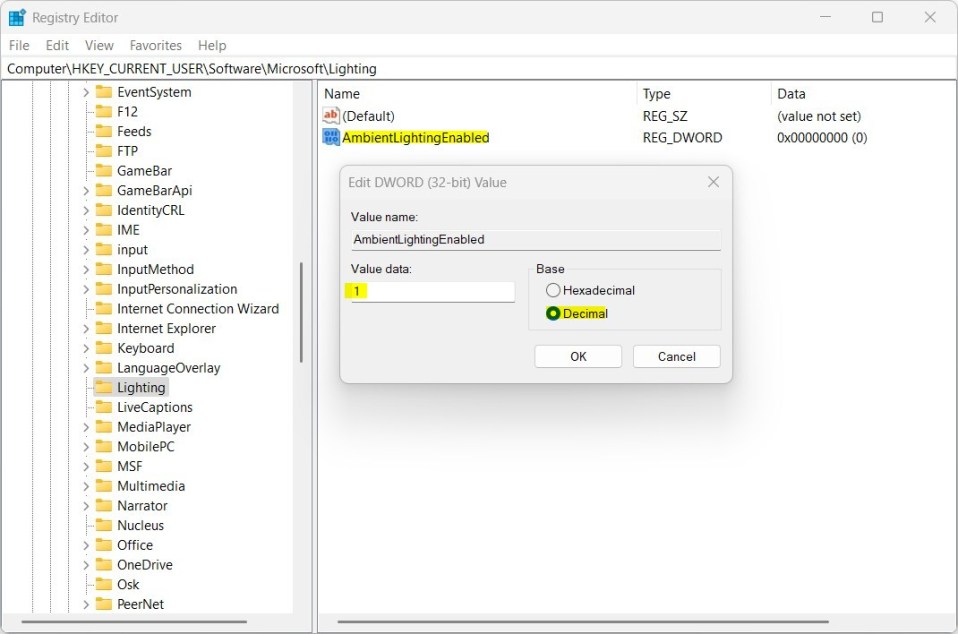Image resolution: width=958 pixels, height=634 pixels.
Task: Click the InputMethod folder icon
Action: click(x=104, y=269)
